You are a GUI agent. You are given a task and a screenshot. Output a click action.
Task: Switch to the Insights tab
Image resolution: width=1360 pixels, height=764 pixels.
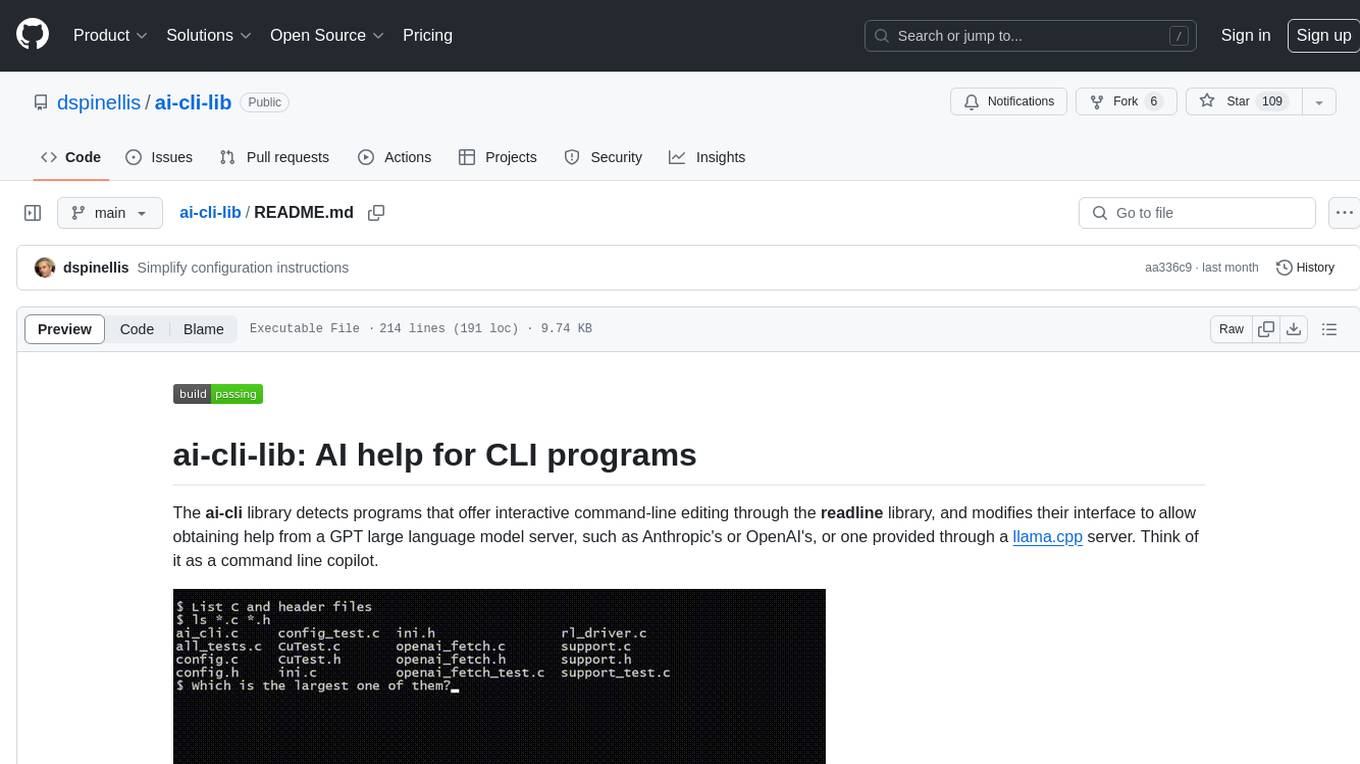(707, 157)
